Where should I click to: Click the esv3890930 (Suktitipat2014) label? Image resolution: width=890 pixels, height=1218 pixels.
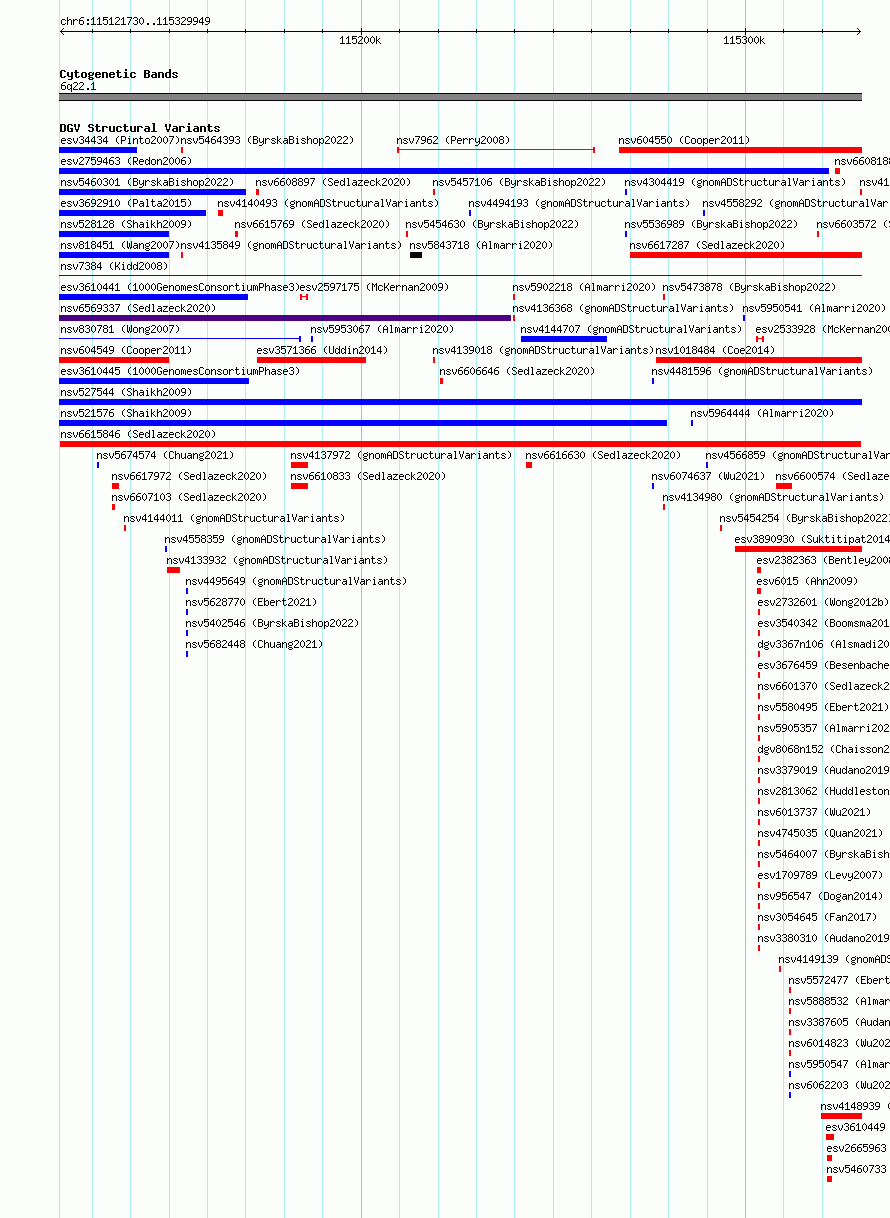point(812,540)
